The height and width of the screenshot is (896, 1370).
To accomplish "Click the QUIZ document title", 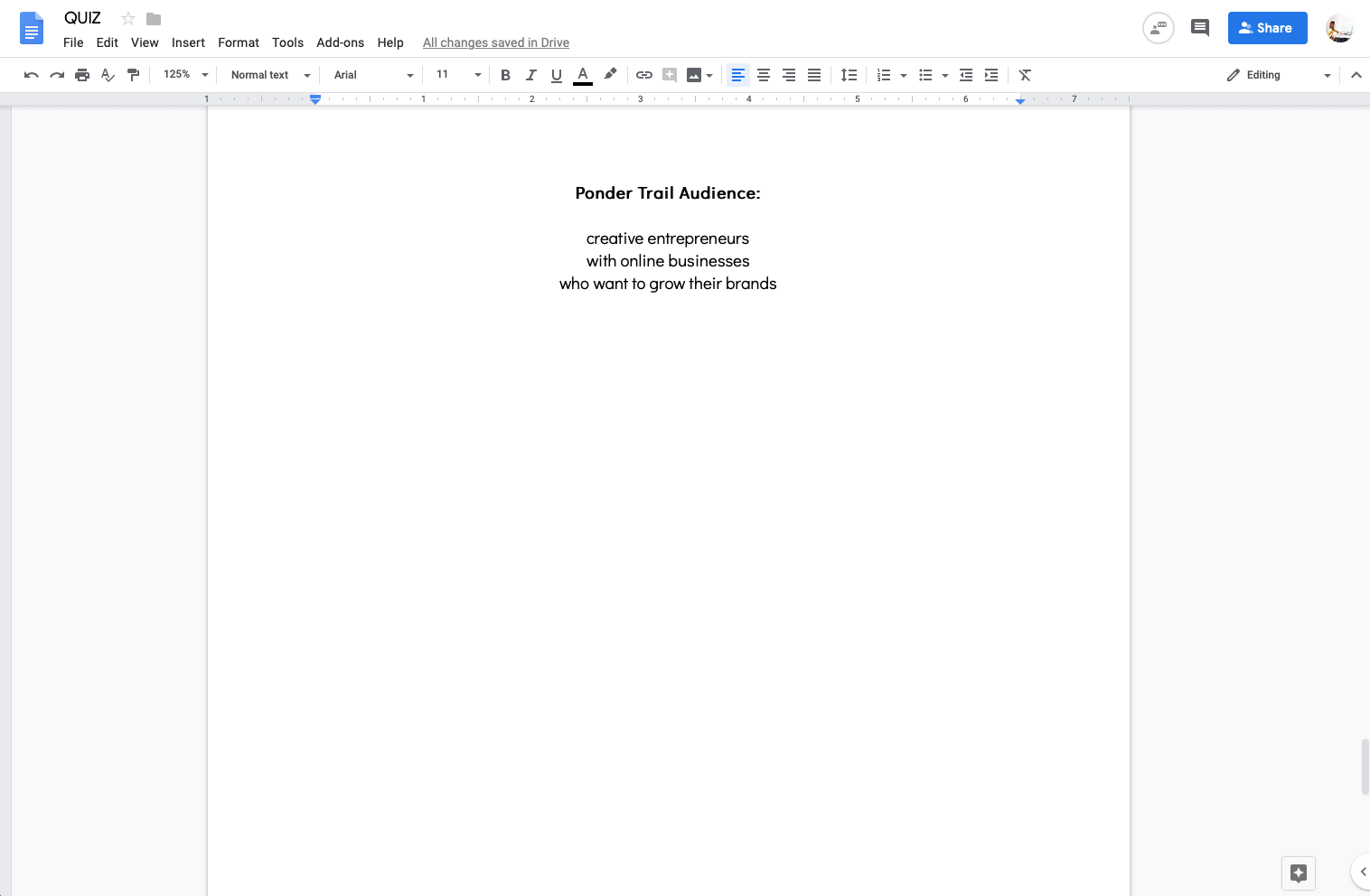I will (82, 18).
